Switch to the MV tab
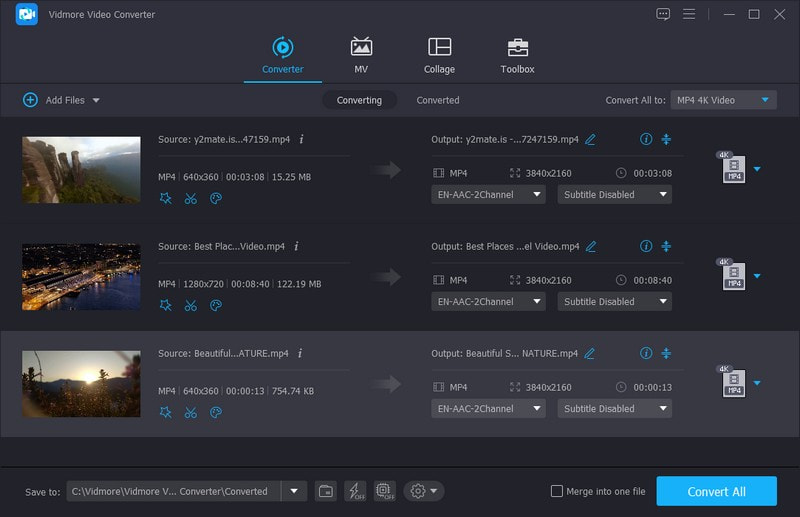This screenshot has width=800, height=517. (361, 56)
